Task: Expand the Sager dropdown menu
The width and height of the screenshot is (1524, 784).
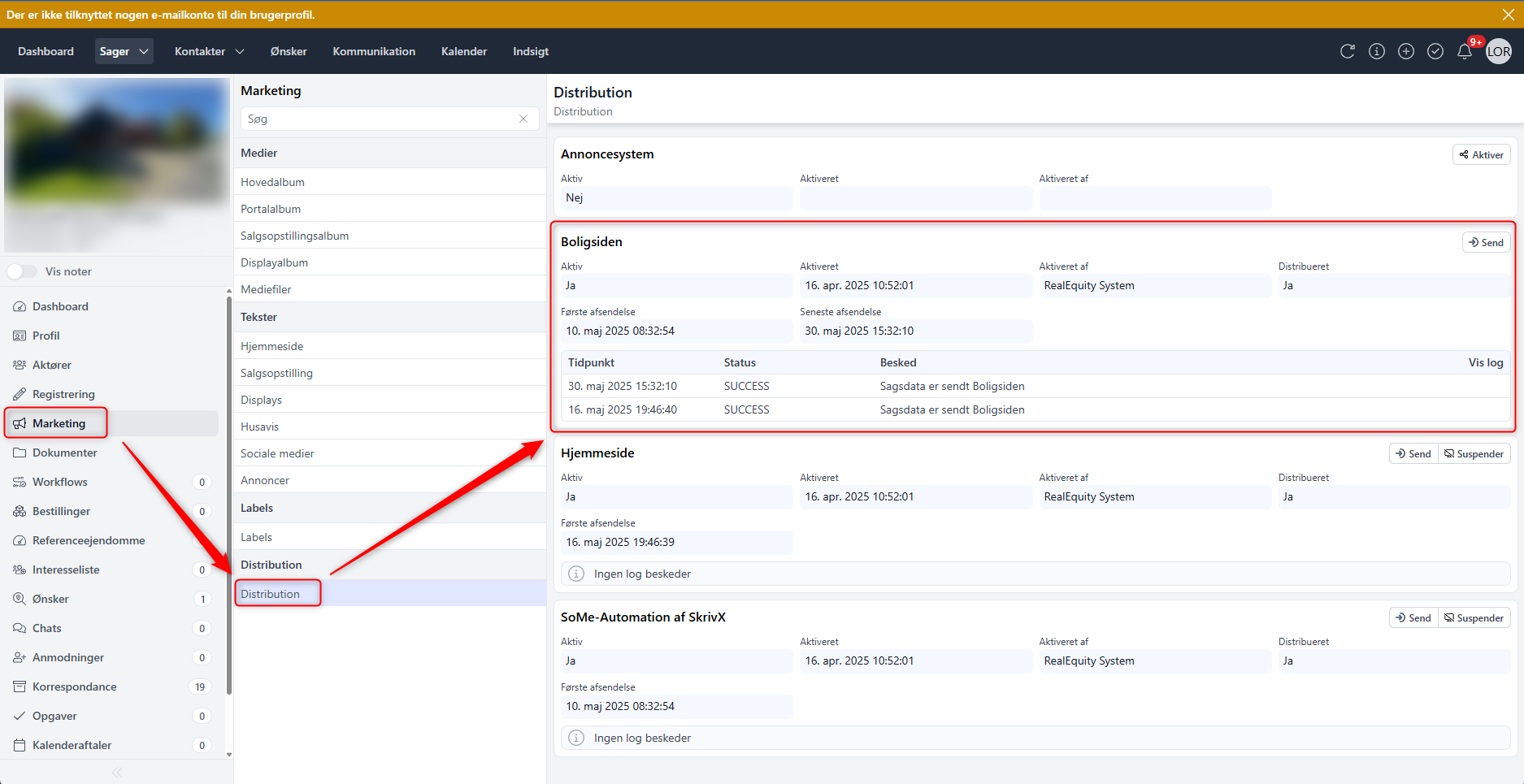Action: [143, 51]
